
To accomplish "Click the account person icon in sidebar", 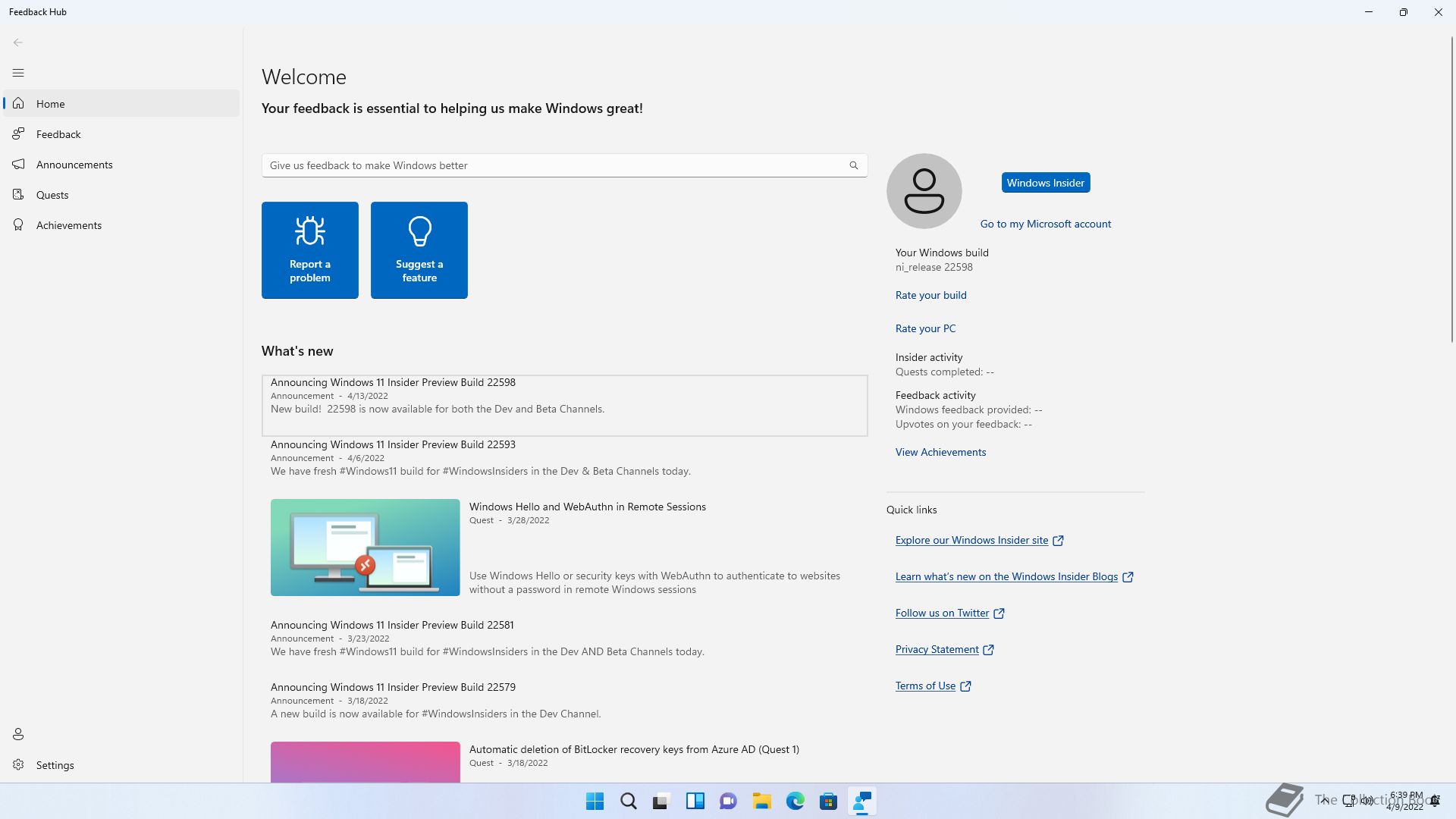I will (x=18, y=734).
